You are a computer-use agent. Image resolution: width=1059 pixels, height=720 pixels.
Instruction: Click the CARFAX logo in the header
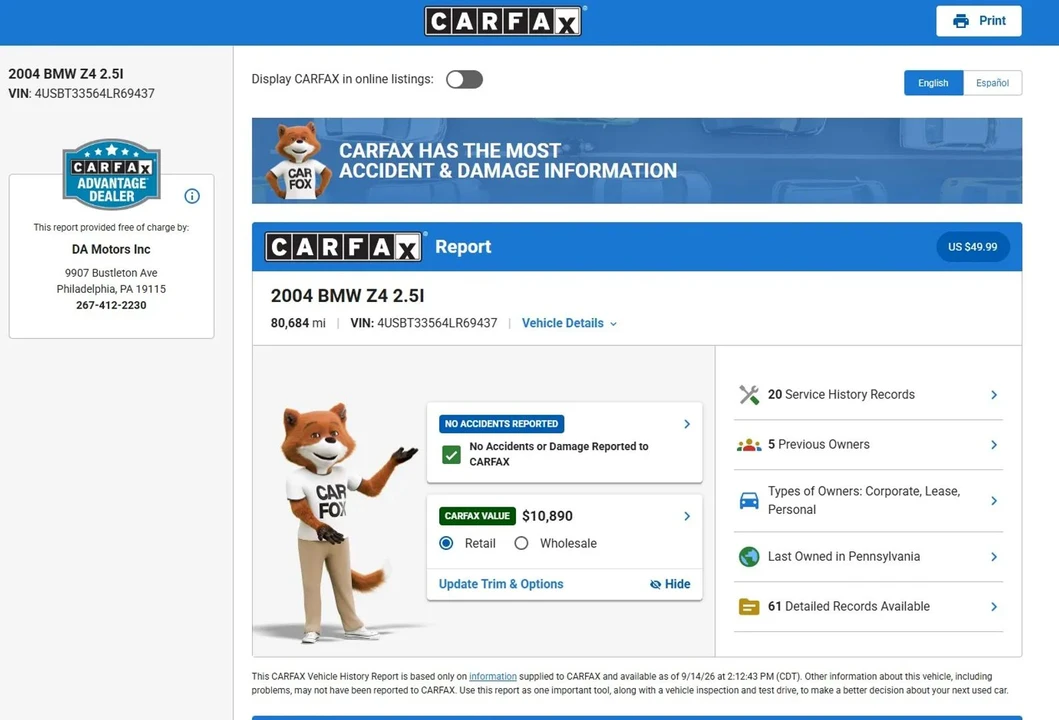503,21
